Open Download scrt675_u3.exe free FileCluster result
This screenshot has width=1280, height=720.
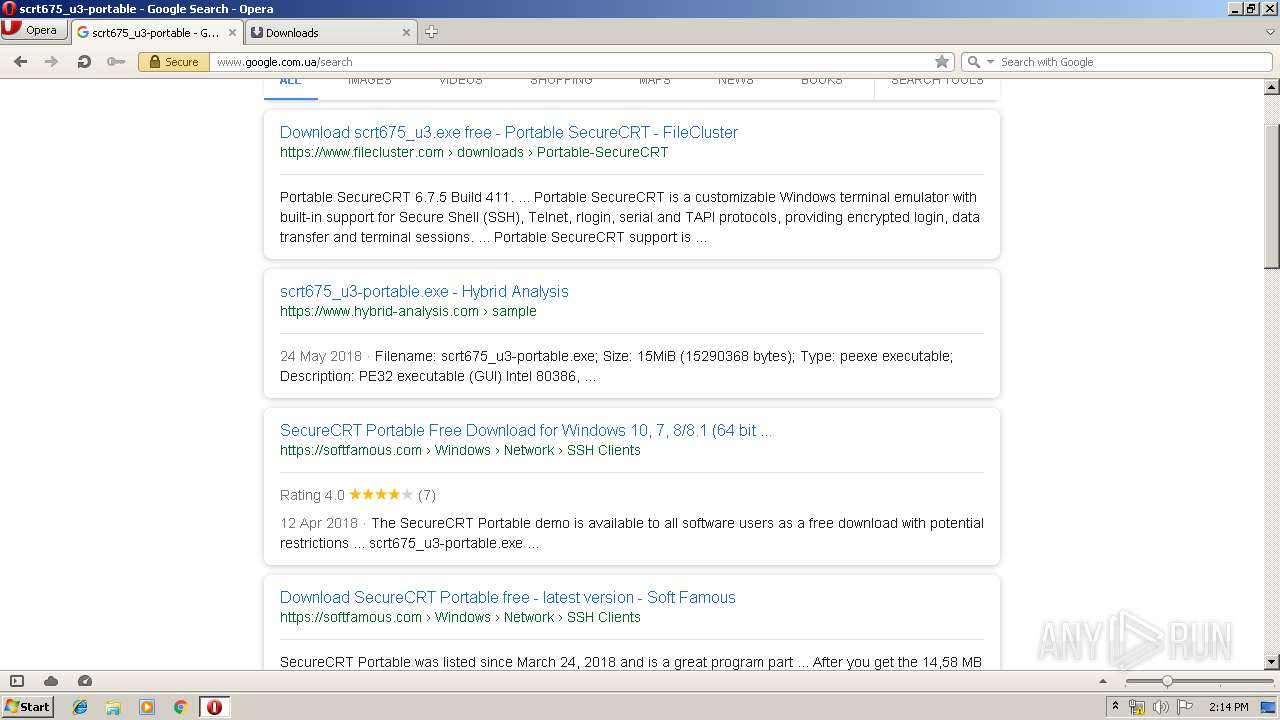click(509, 132)
